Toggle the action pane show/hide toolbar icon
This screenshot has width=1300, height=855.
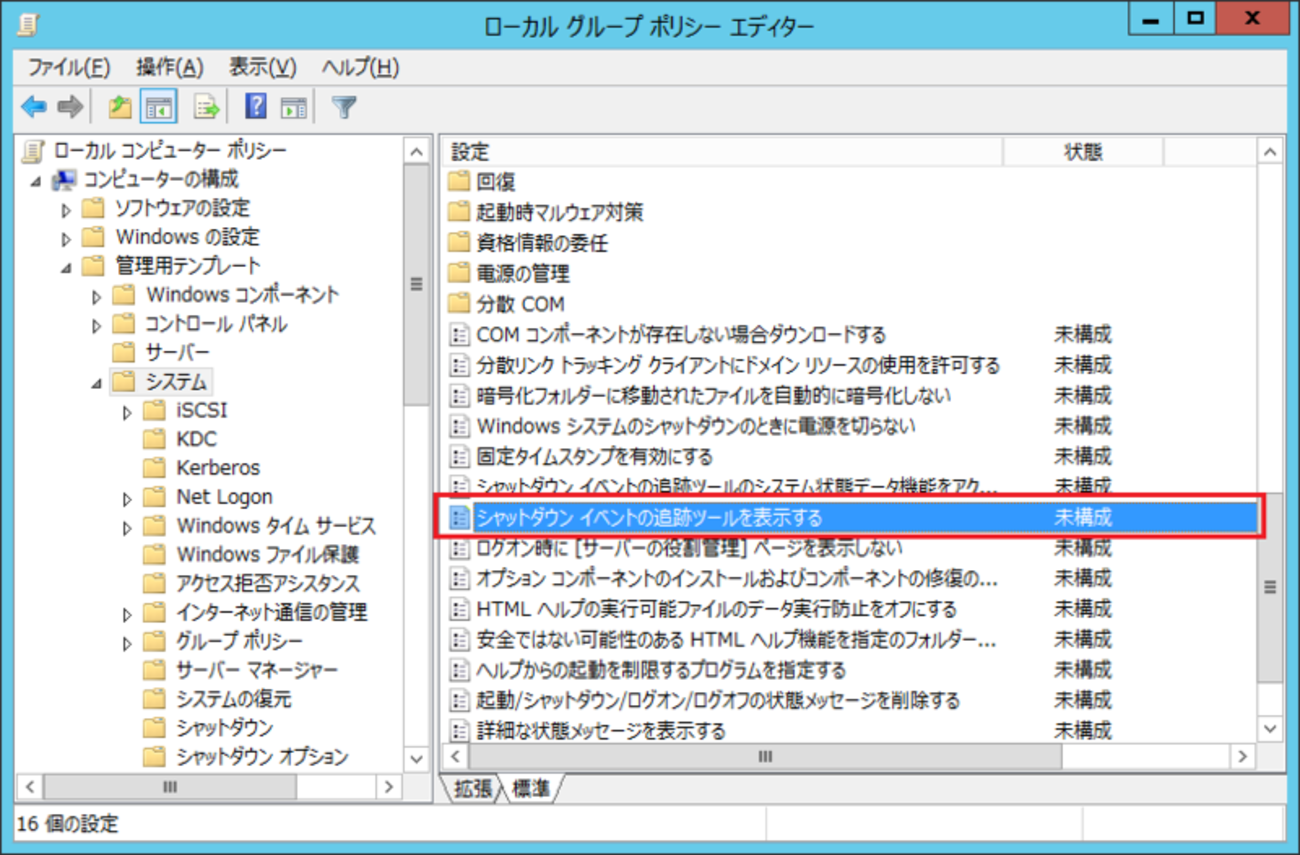(x=293, y=107)
